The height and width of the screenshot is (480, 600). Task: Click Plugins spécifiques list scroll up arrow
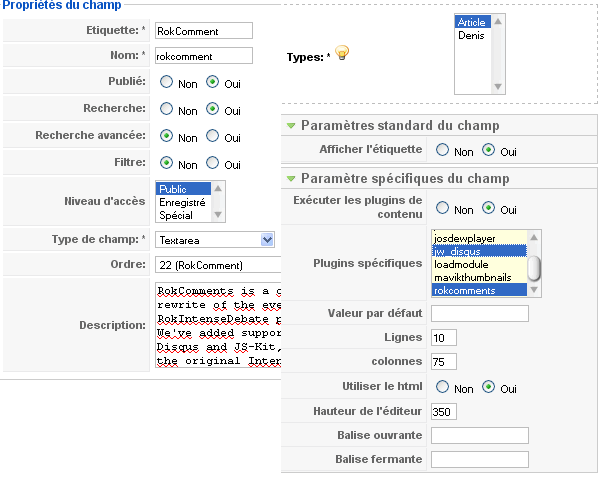pyautogui.click(x=534, y=237)
